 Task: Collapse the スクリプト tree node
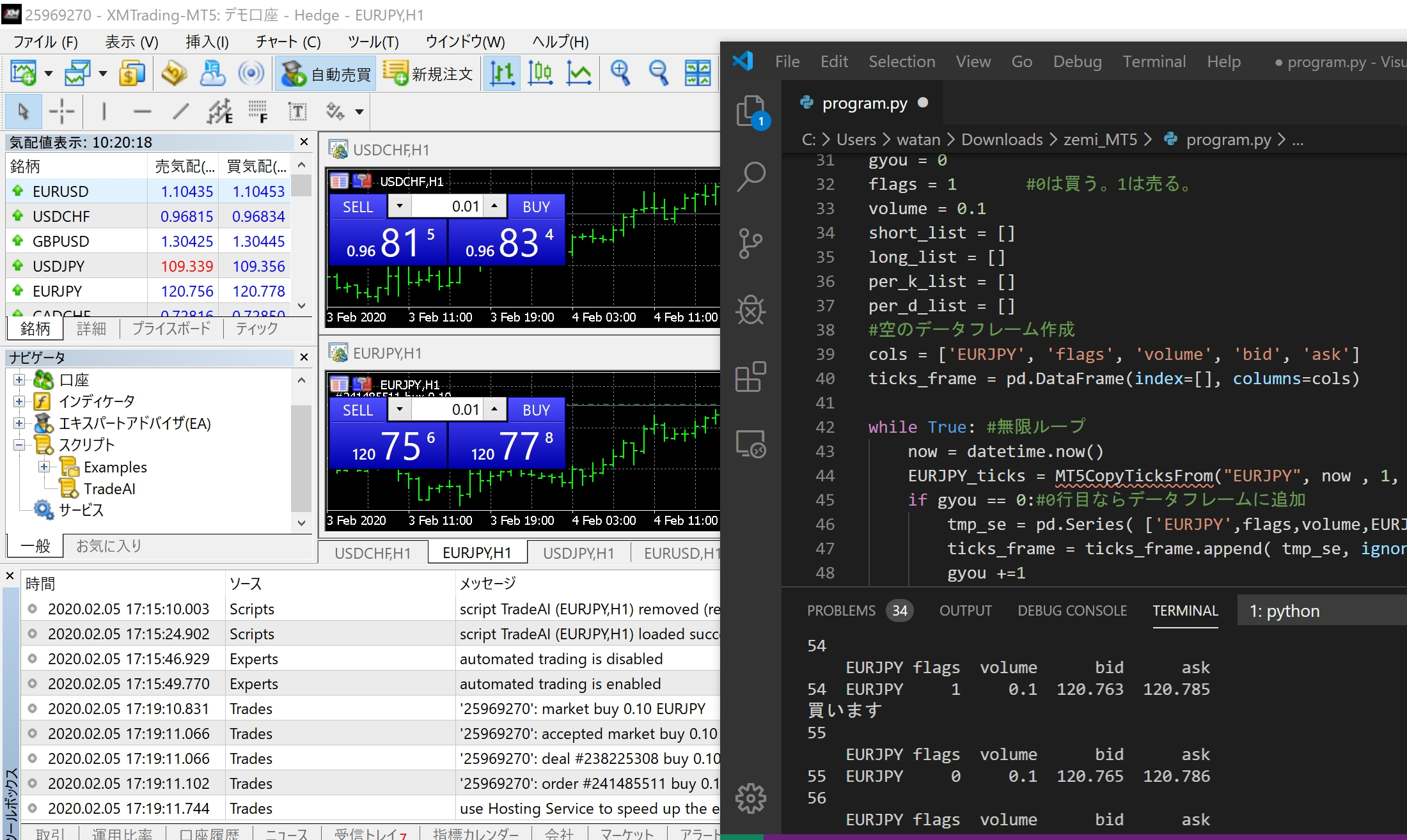click(19, 445)
